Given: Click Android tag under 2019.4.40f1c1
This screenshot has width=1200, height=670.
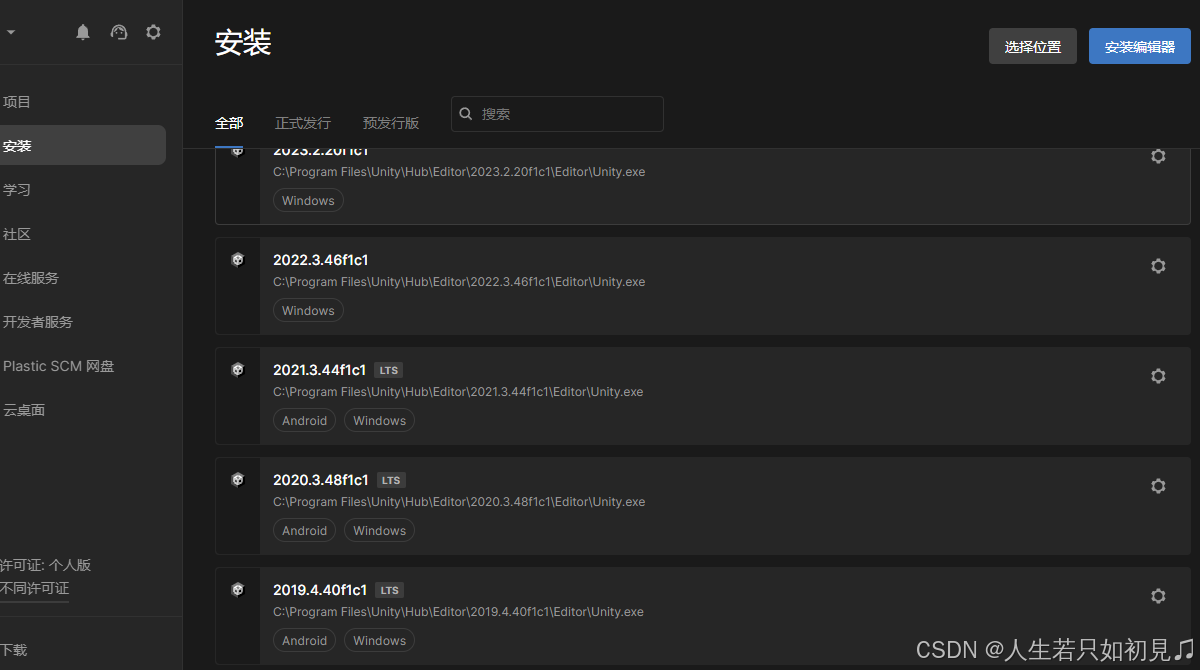Looking at the screenshot, I should click(x=304, y=641).
